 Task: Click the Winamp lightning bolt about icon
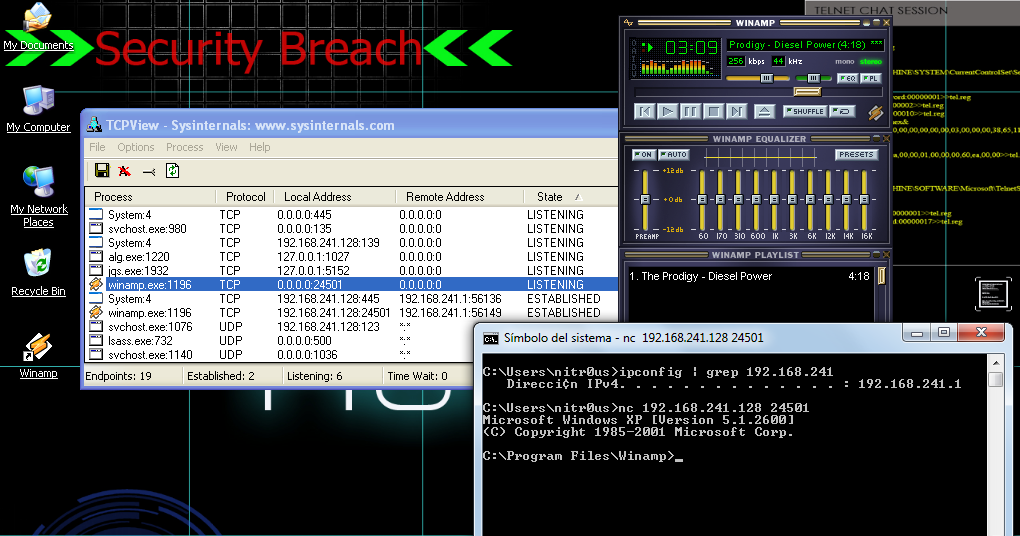[x=876, y=113]
